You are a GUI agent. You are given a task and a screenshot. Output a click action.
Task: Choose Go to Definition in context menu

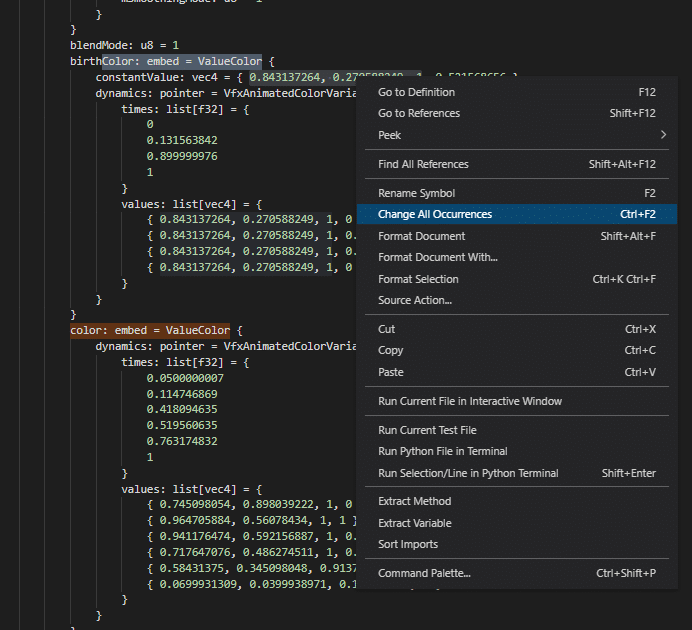click(416, 92)
